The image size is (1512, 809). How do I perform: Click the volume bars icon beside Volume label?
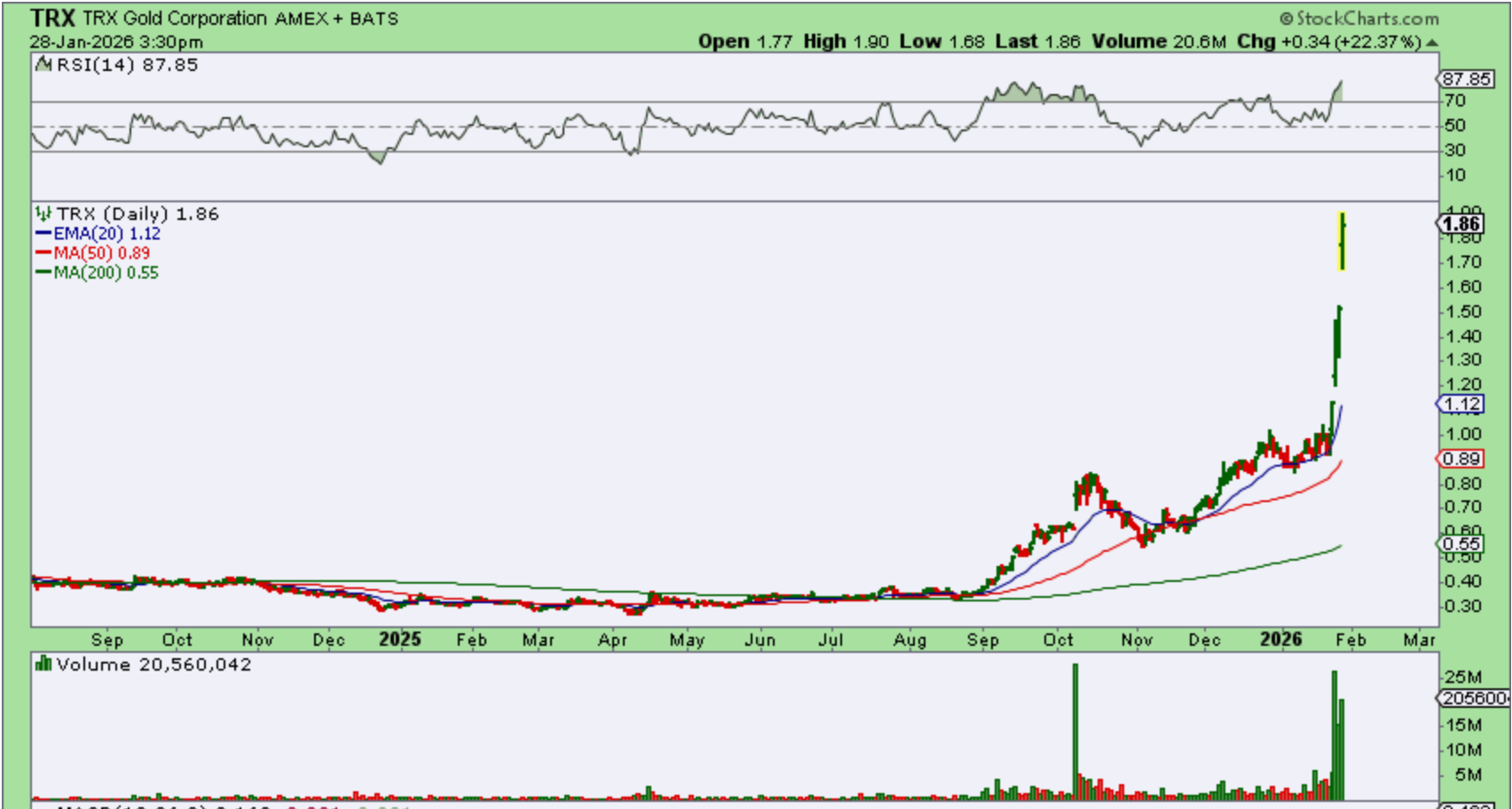point(43,664)
